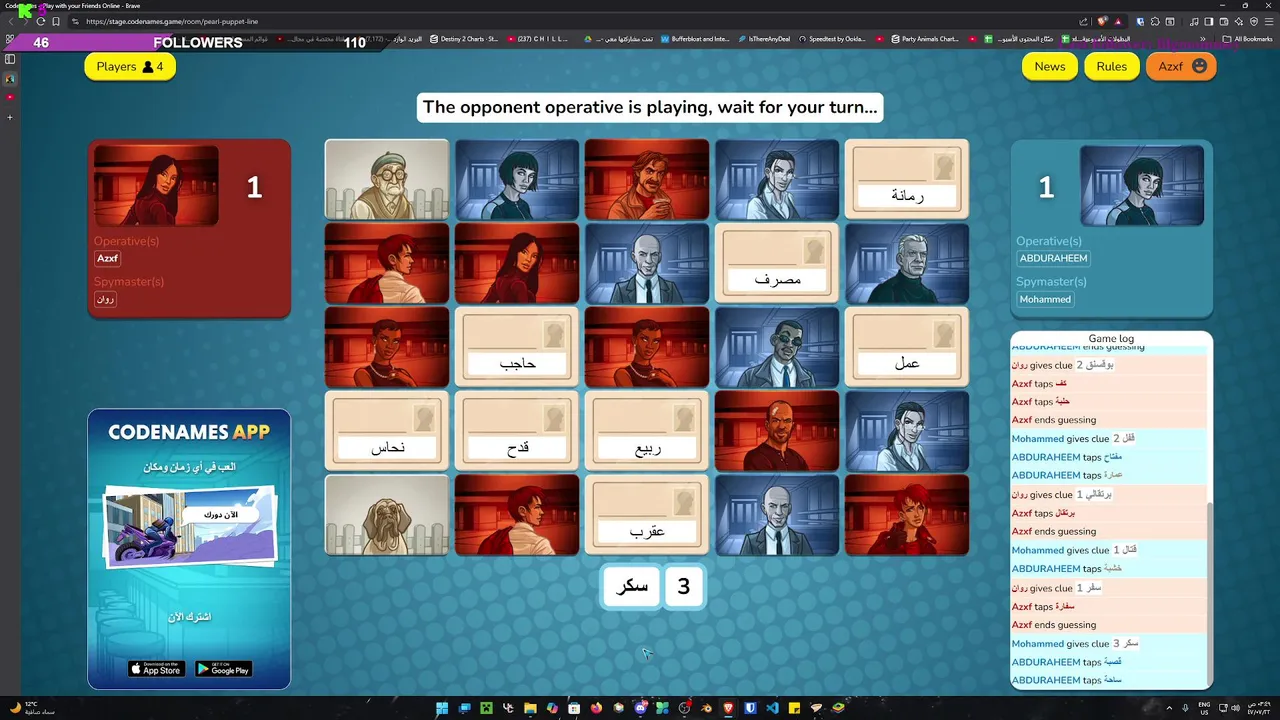Screen dimensions: 1280x720
Task: Open the Azxf user profile button
Action: pos(1181,66)
